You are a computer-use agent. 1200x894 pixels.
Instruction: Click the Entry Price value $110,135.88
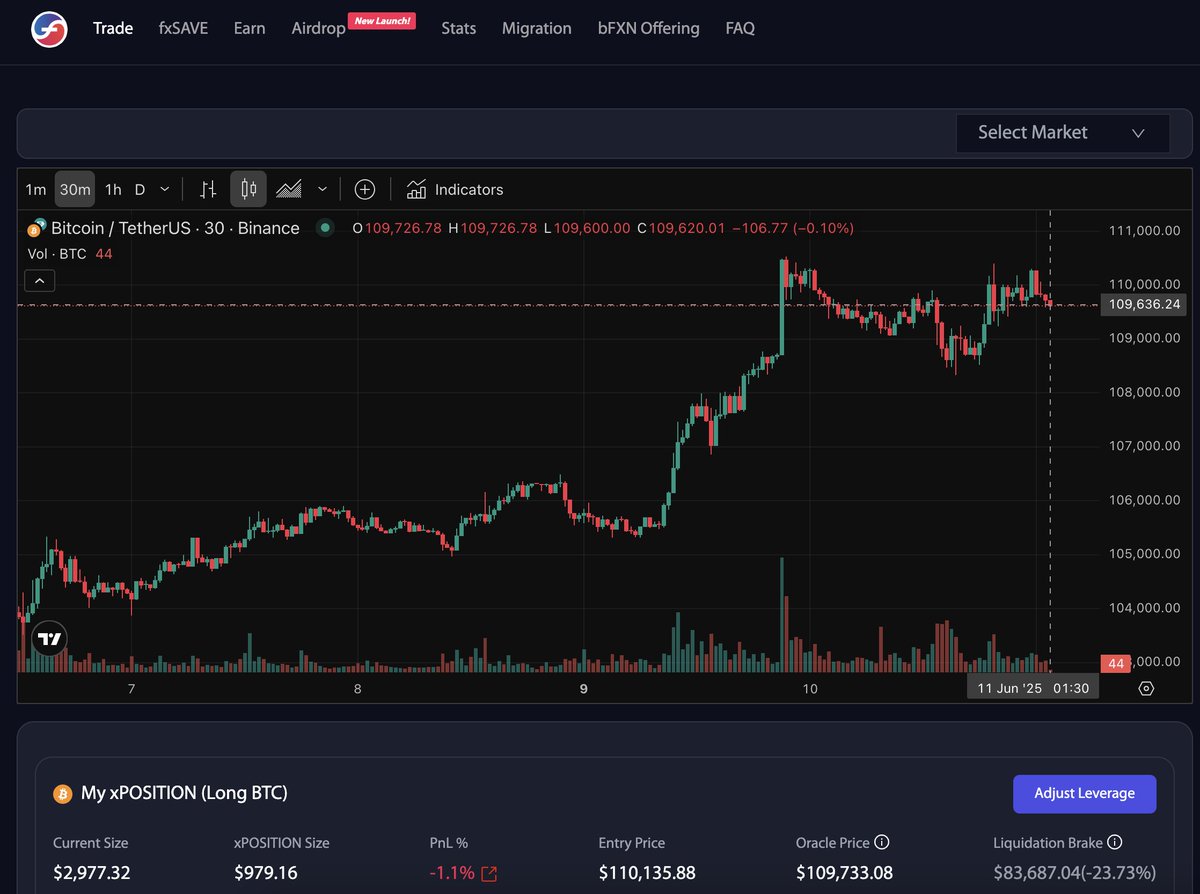point(647,873)
